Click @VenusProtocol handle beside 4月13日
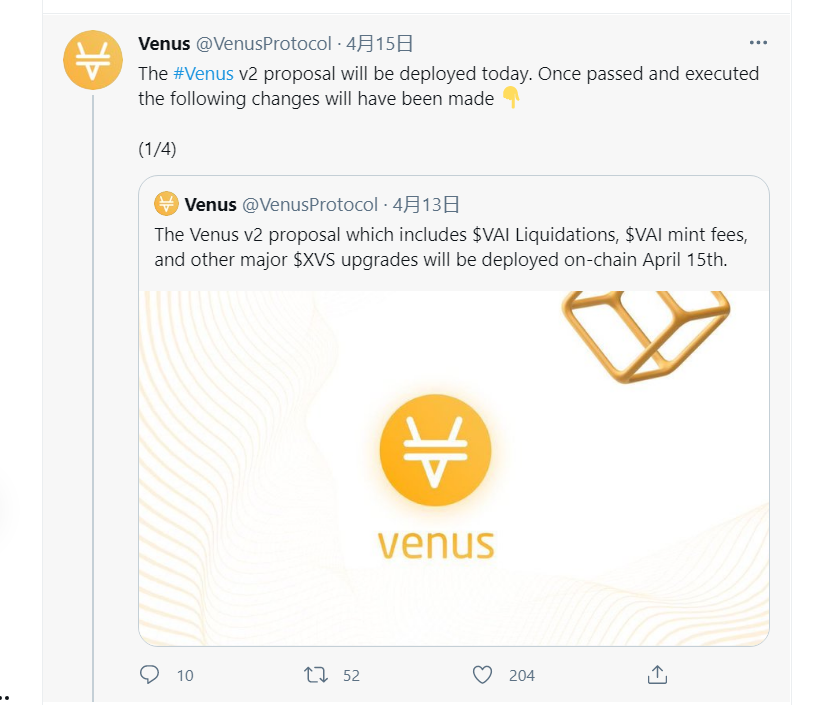This screenshot has width=815, height=705. tap(310, 205)
